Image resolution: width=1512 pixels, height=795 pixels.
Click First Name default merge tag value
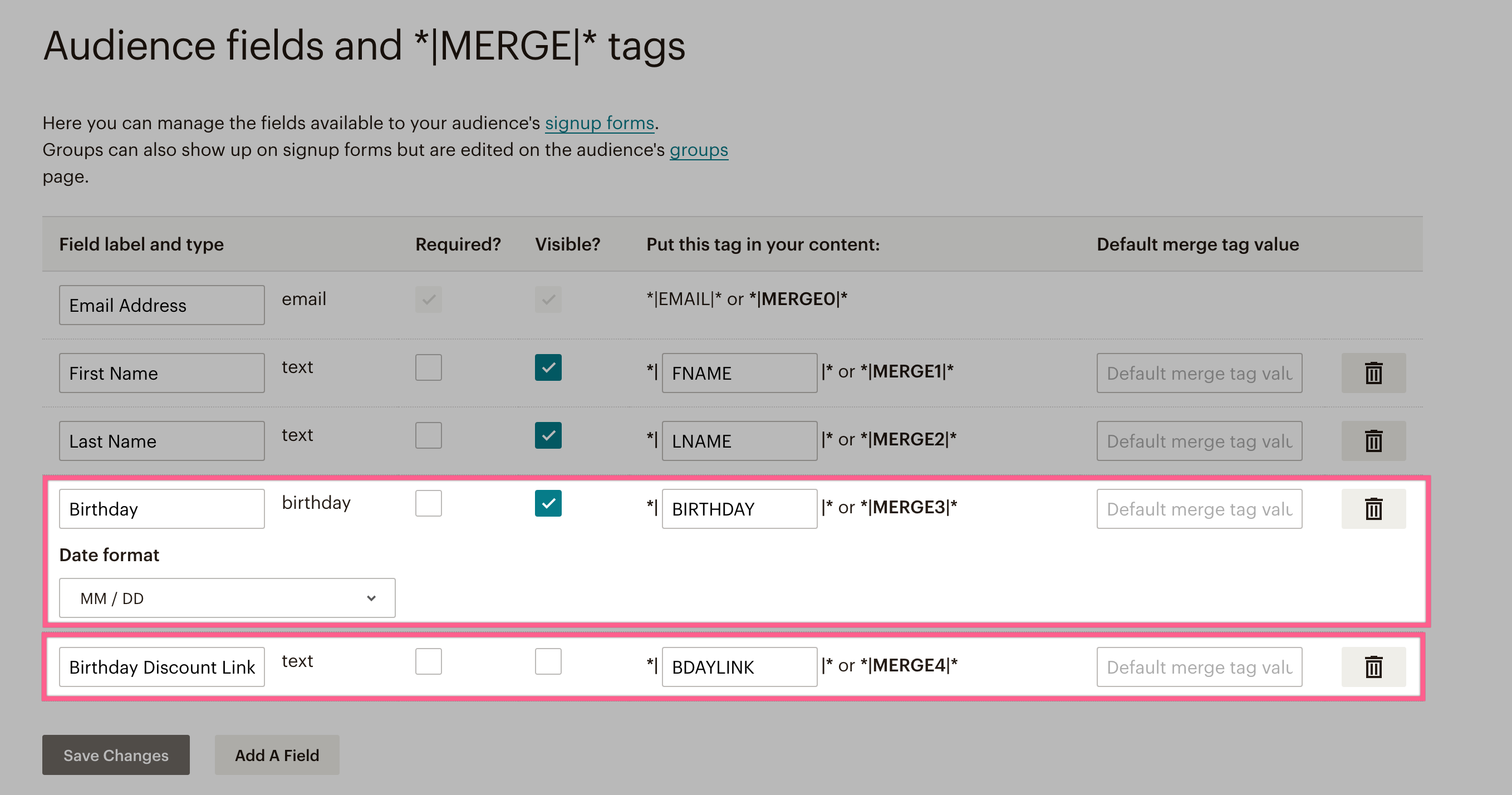point(1199,373)
